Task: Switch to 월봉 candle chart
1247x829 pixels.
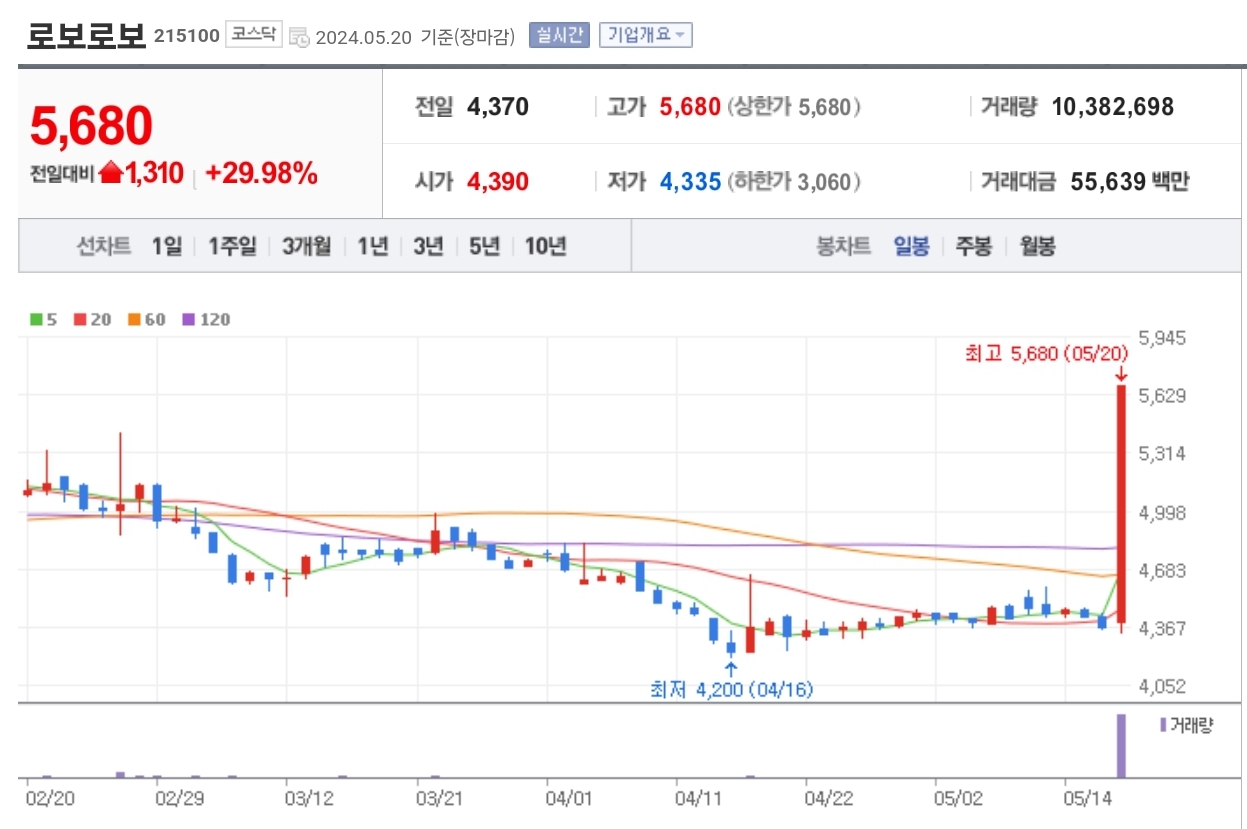Action: tap(1037, 246)
